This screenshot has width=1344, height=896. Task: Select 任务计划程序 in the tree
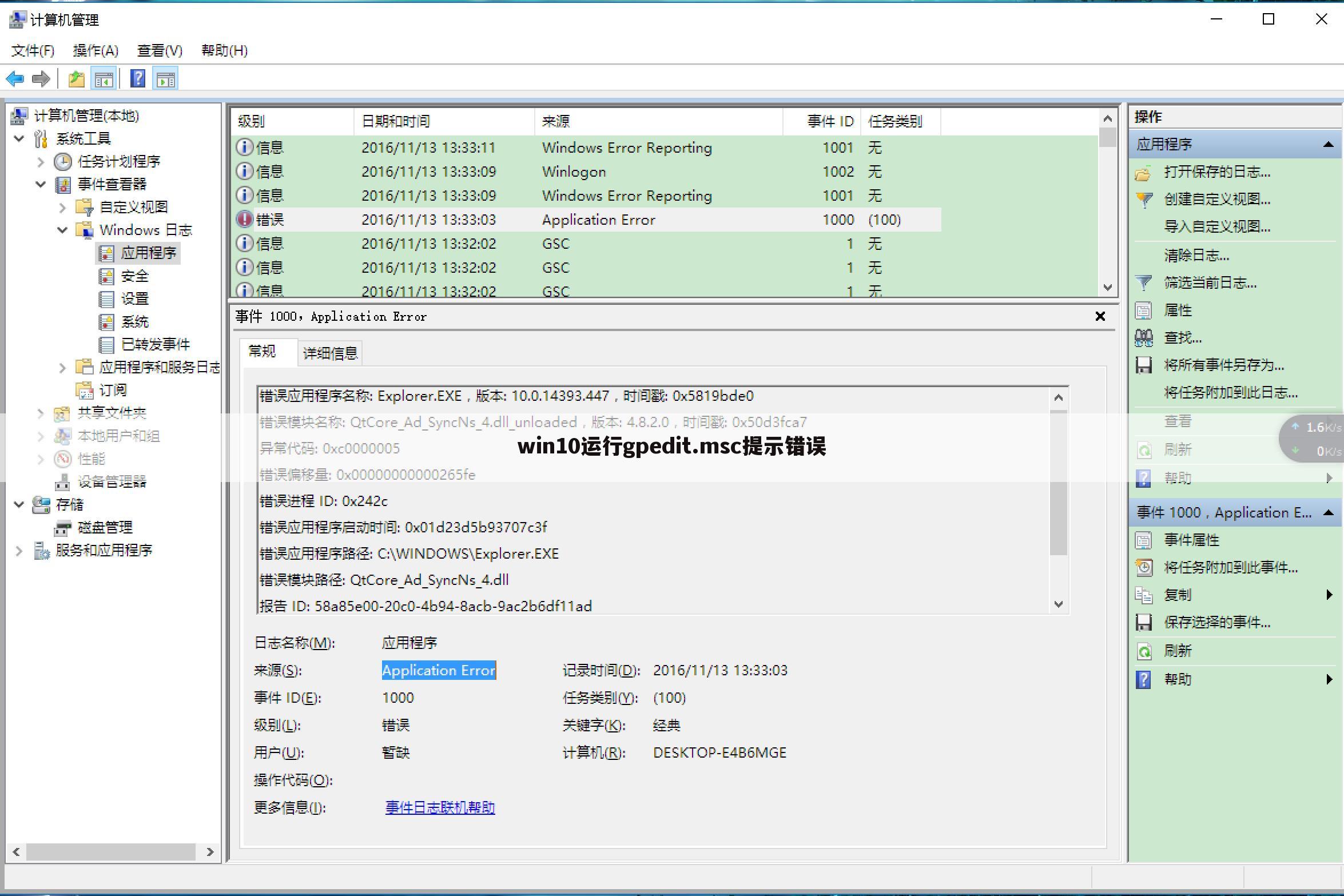coord(118,161)
